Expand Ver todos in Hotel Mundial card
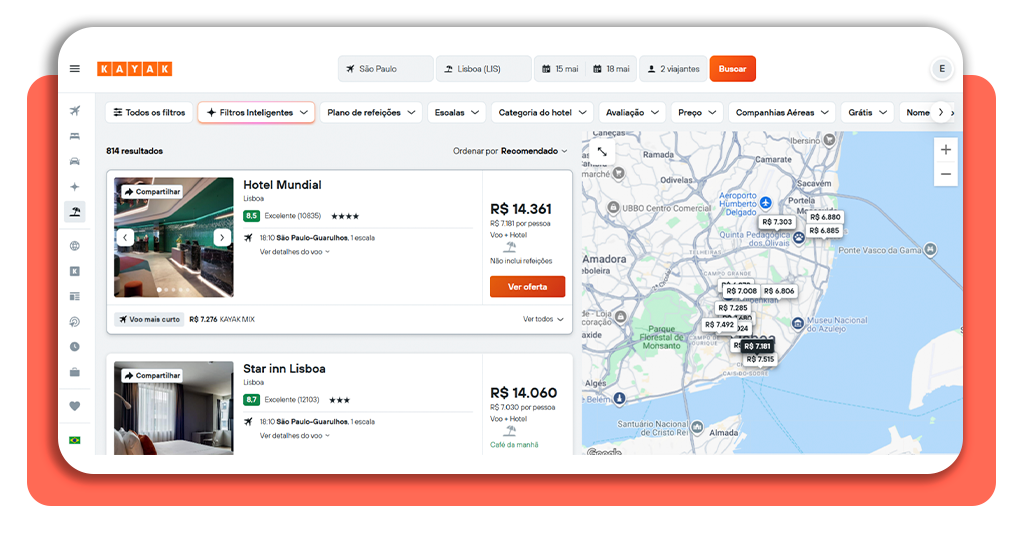This screenshot has height=536, width=1024. (x=543, y=319)
